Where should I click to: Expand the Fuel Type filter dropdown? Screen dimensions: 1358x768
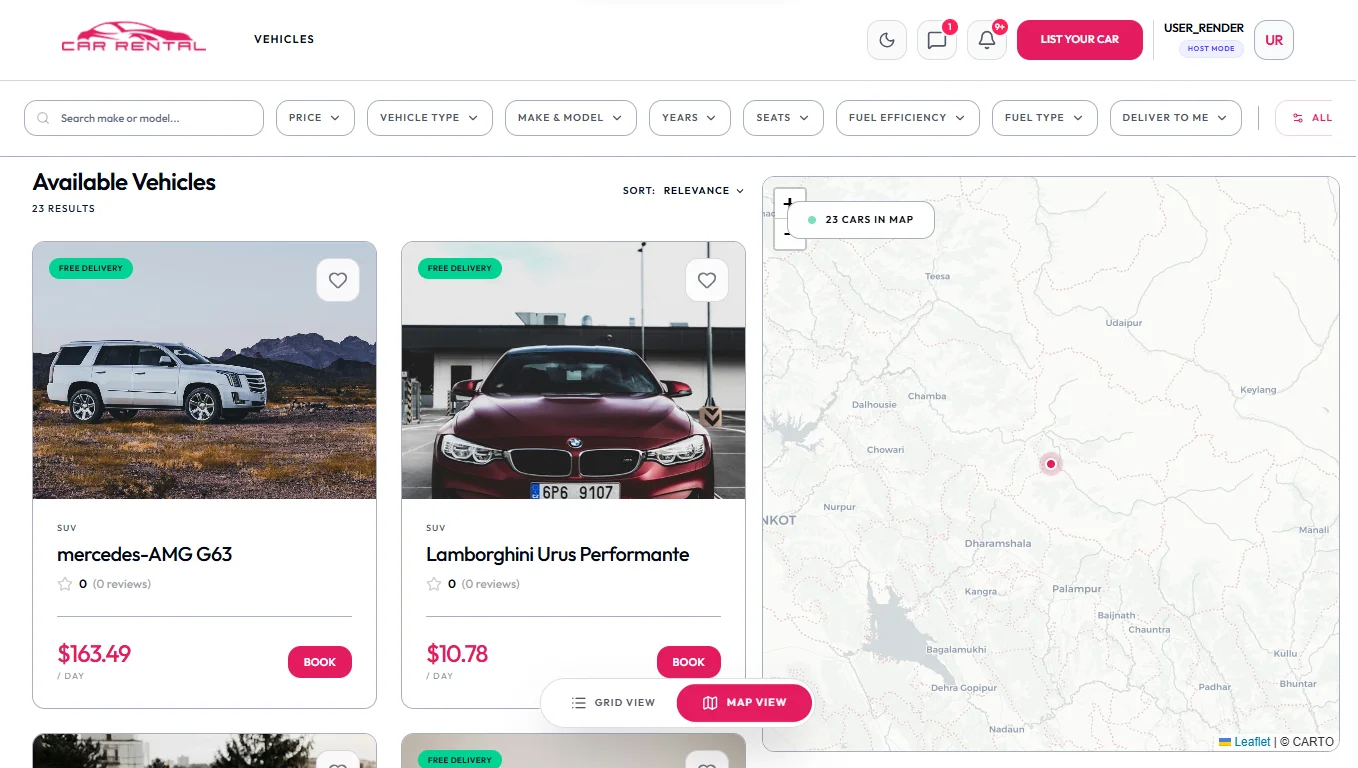[x=1045, y=118]
